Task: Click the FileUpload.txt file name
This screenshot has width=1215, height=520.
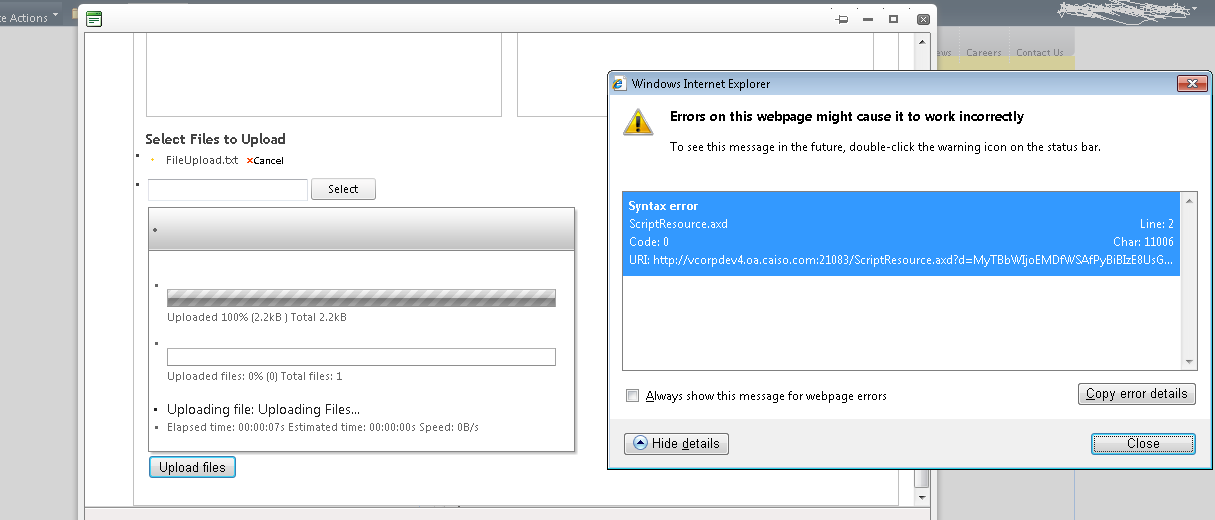Action: click(x=202, y=160)
